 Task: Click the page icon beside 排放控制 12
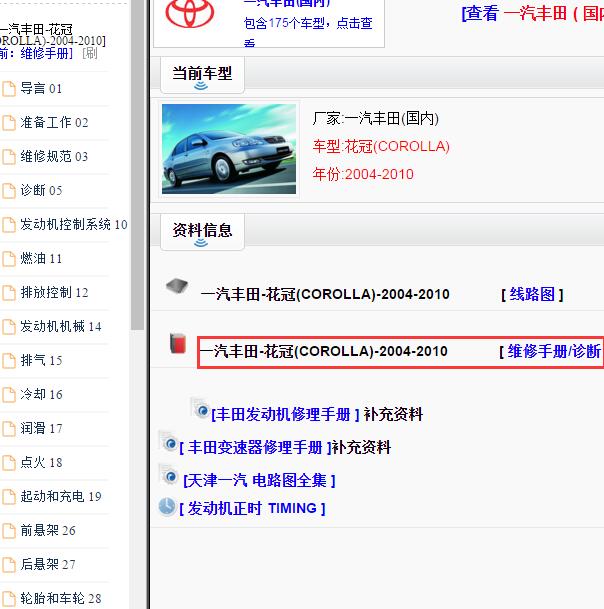(x=9, y=293)
